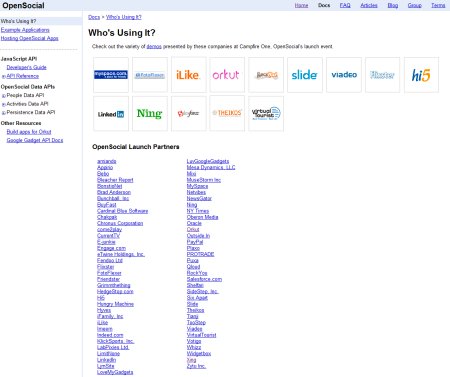Open the Widgetbox partner link
The image size is (450, 377).
199,354
